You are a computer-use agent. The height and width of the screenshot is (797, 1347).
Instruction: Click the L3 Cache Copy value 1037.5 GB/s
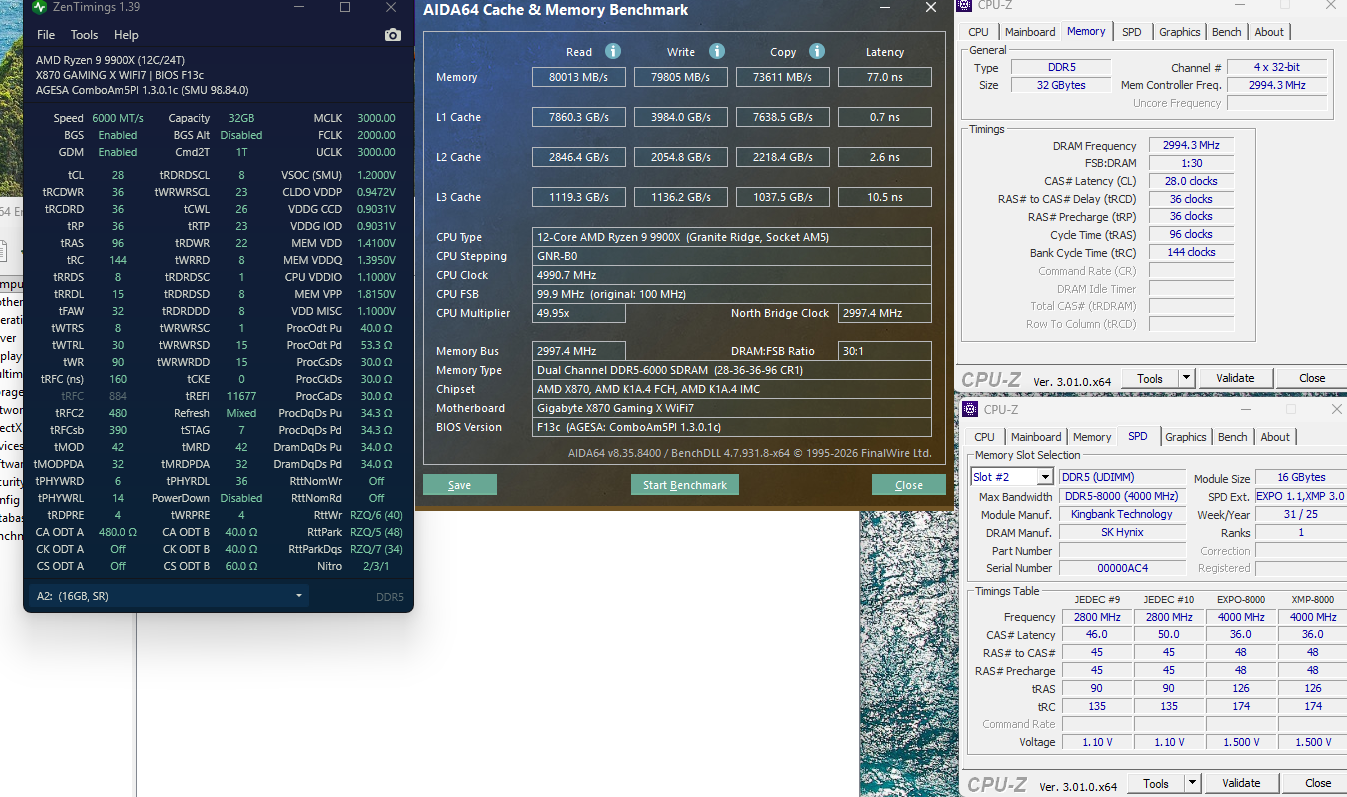point(783,197)
